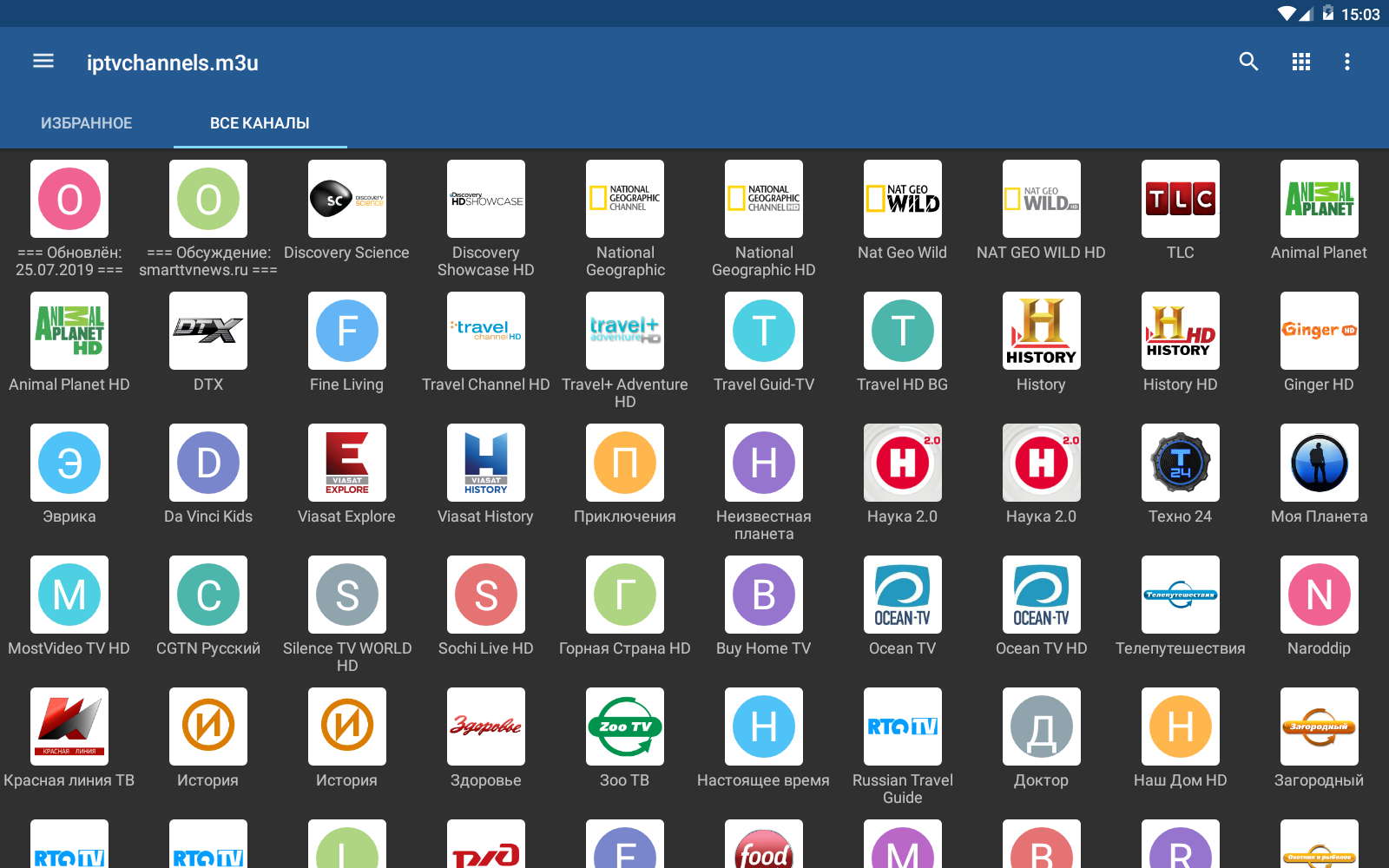Open the Наш Дом HD tile

tap(1181, 727)
